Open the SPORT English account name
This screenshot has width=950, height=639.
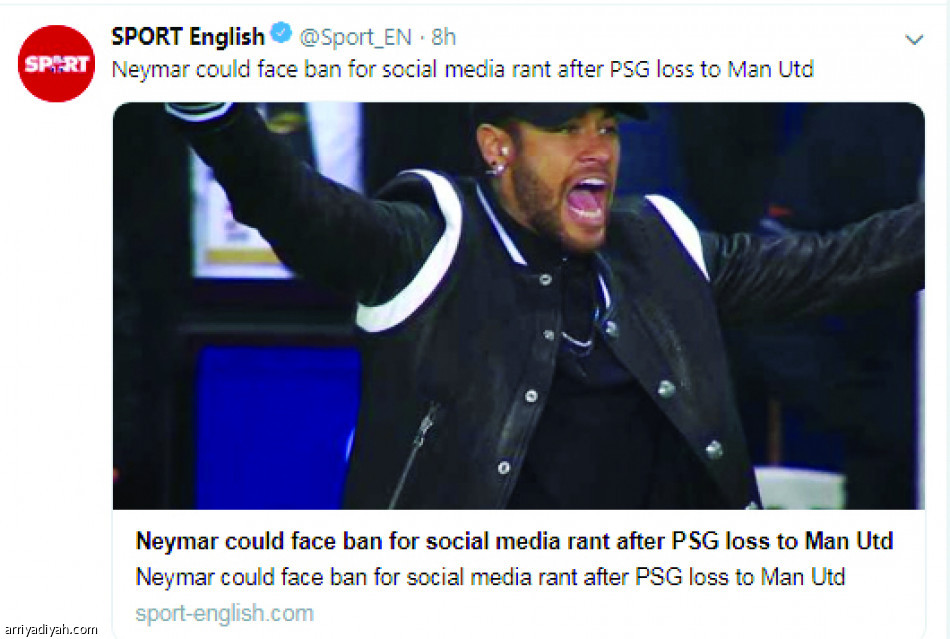coord(187,36)
